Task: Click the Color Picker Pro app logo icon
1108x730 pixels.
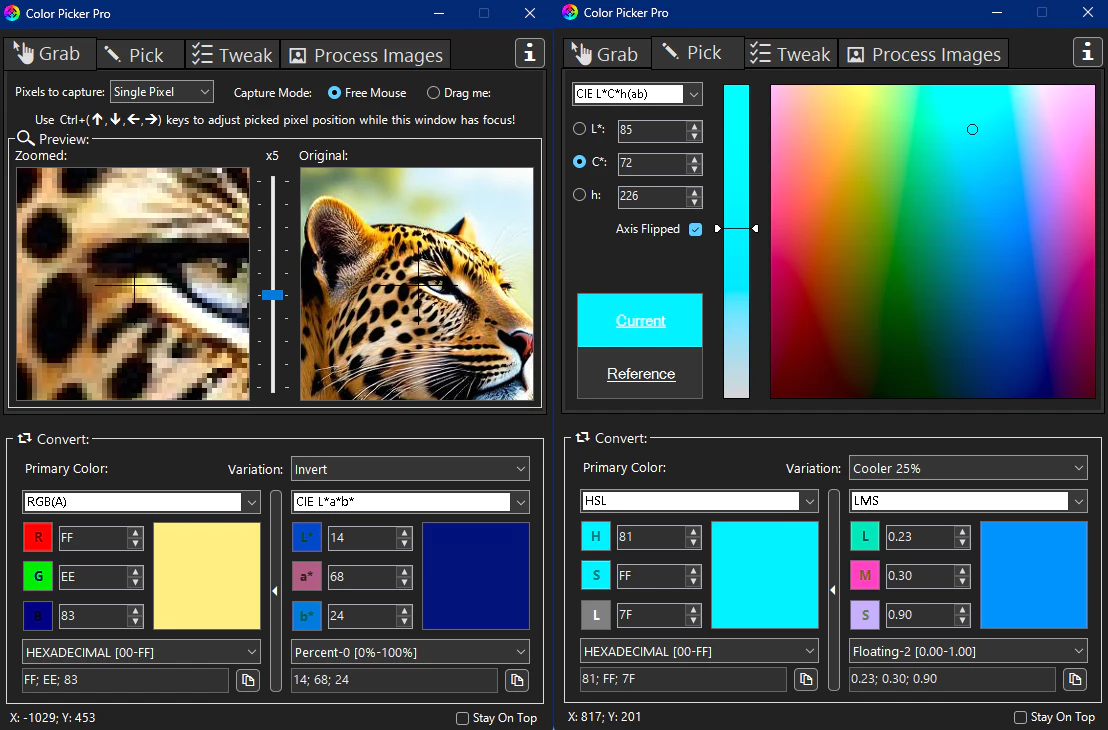Action: pyautogui.click(x=12, y=13)
